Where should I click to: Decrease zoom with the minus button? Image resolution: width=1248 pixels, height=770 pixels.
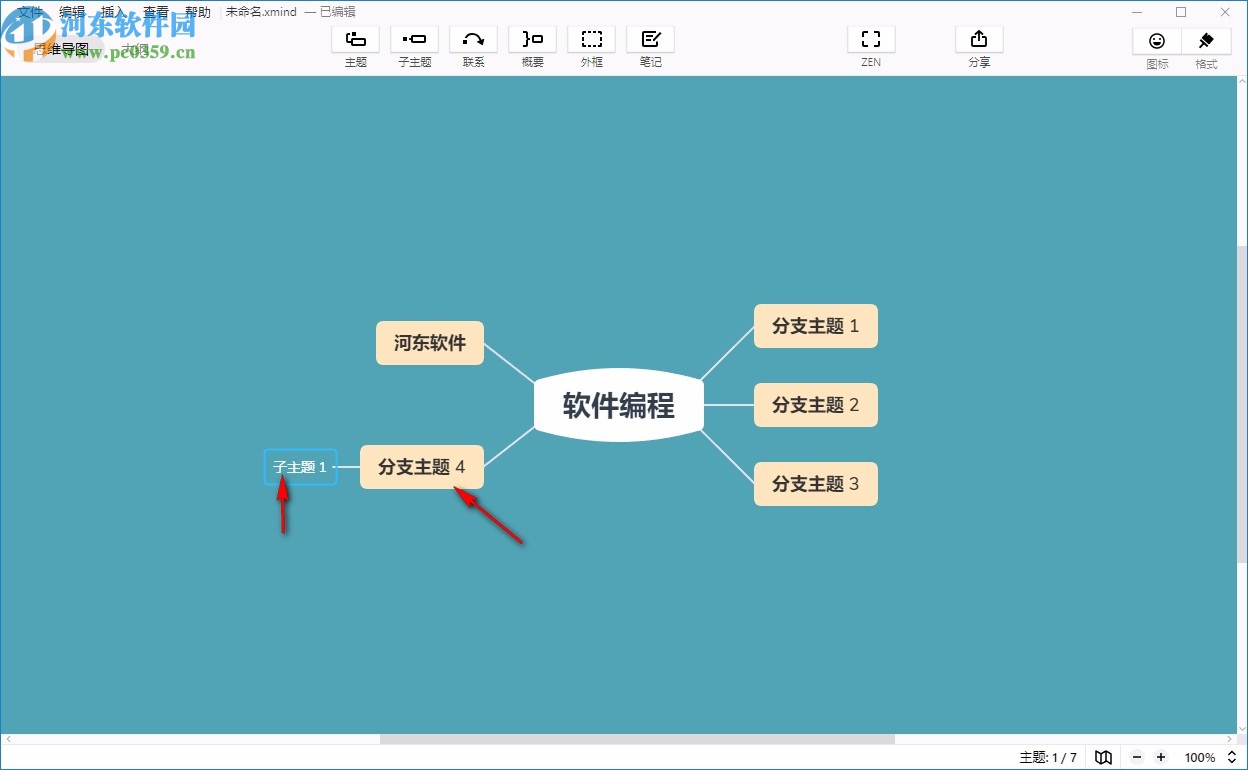click(1137, 757)
